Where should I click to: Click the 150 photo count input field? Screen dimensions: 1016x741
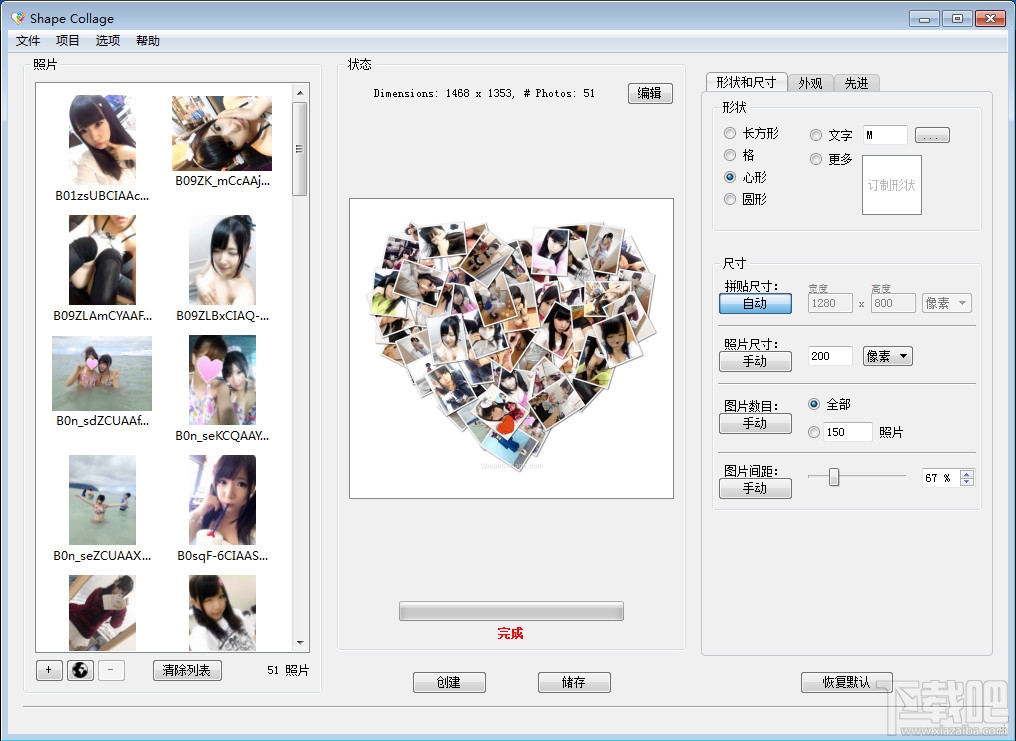(x=848, y=431)
